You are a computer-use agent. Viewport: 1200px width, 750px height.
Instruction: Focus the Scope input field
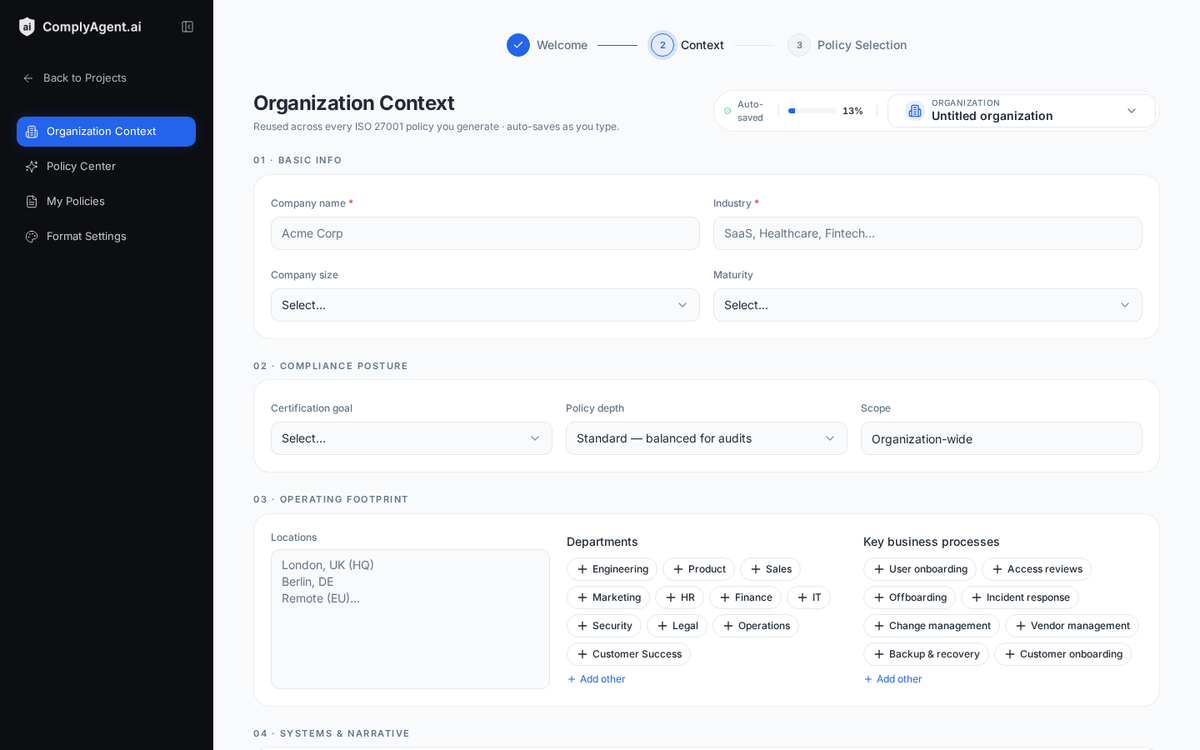(1001, 438)
